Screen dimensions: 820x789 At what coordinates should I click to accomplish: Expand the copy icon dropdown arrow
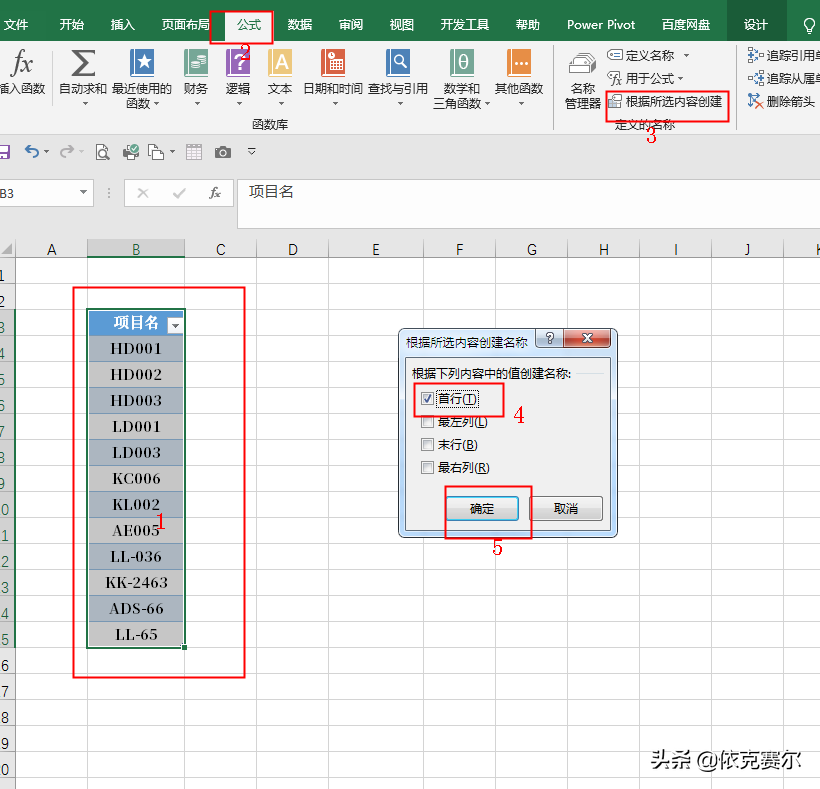pos(173,152)
